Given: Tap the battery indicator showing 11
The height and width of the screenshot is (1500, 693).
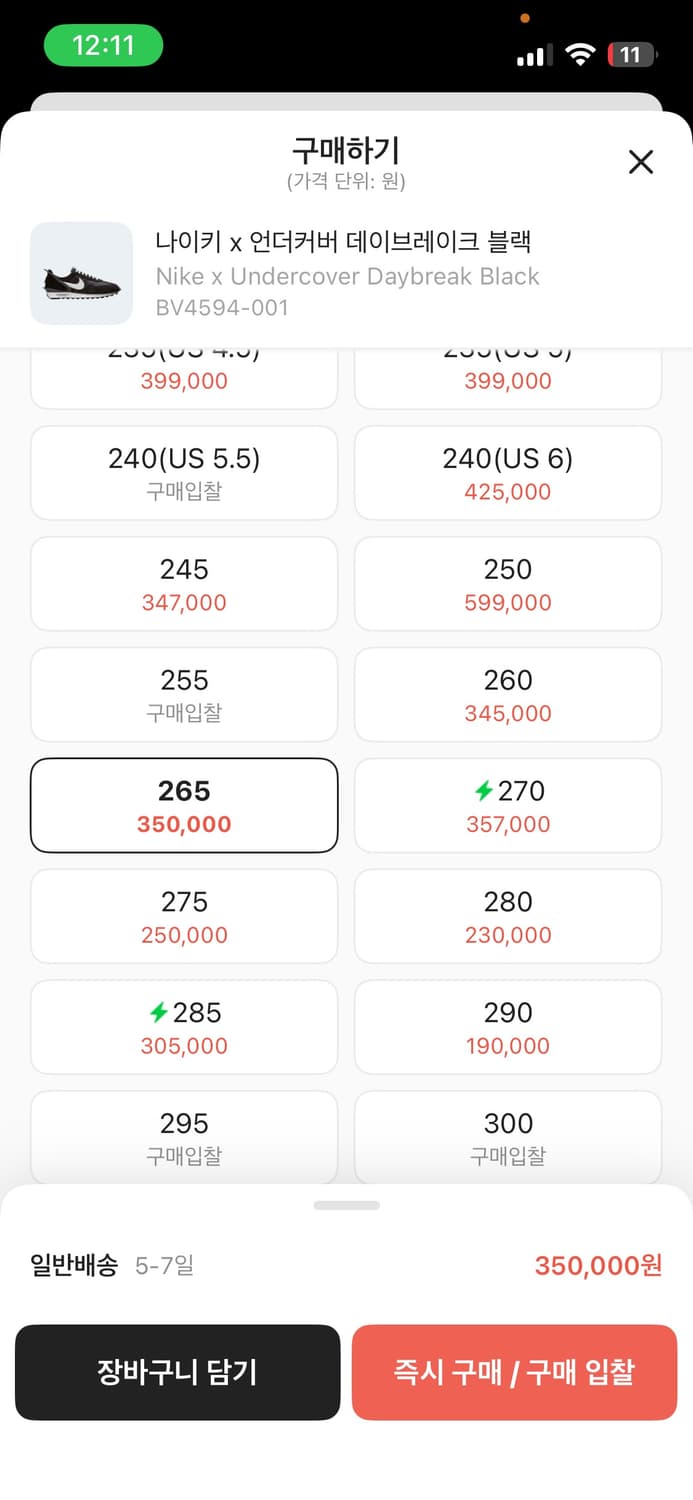Looking at the screenshot, I should tap(629, 55).
